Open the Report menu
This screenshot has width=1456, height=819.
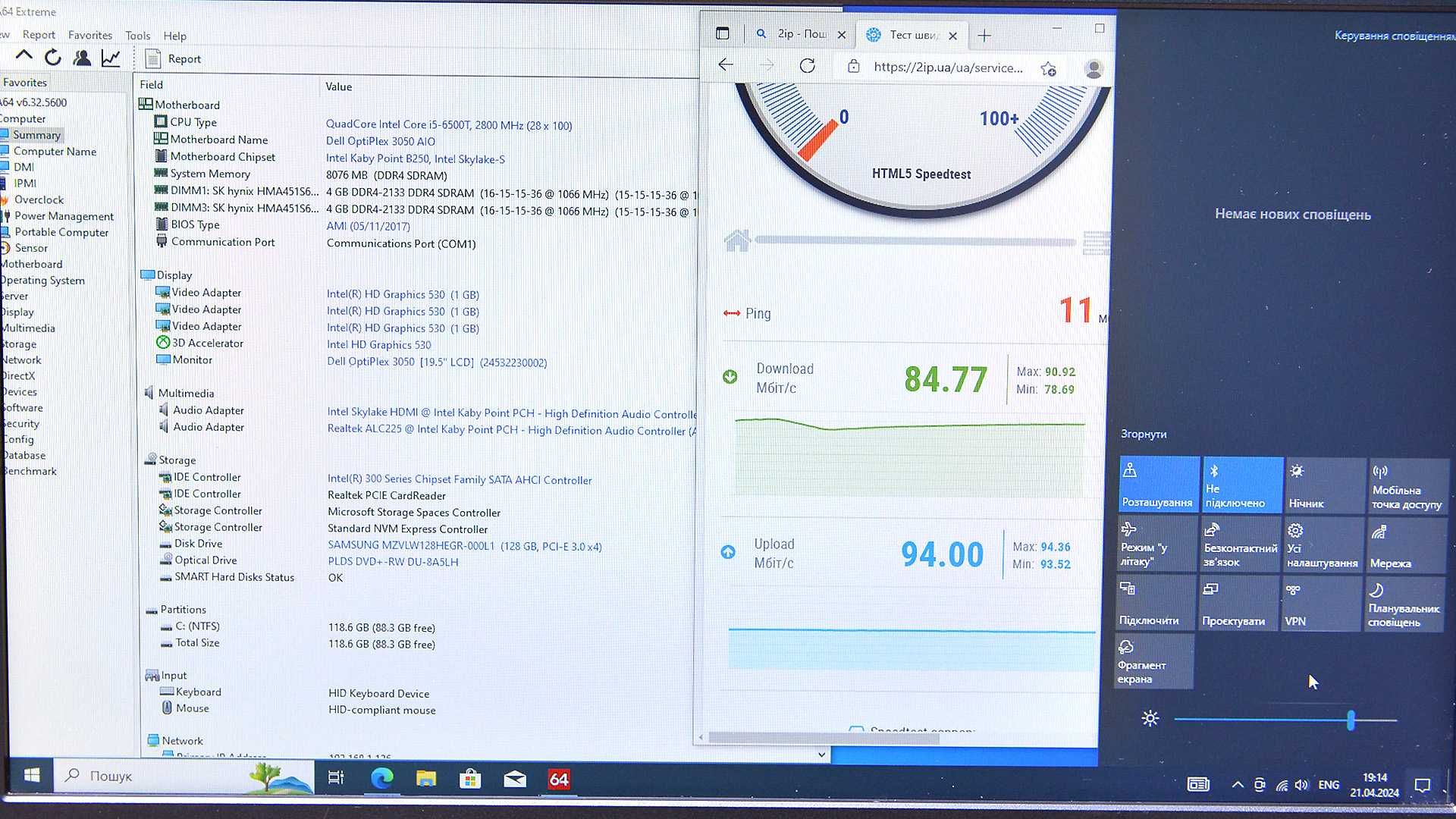click(39, 35)
